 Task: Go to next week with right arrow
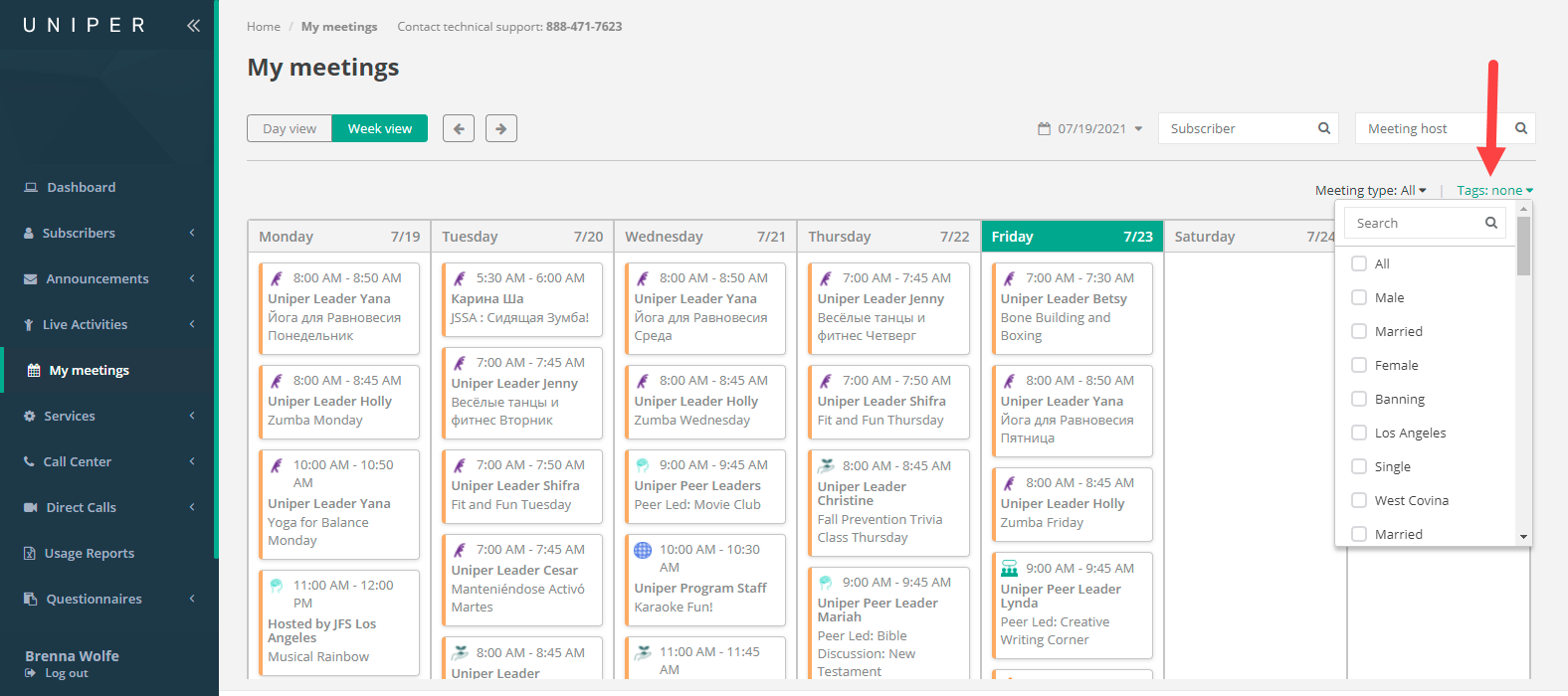[x=501, y=128]
